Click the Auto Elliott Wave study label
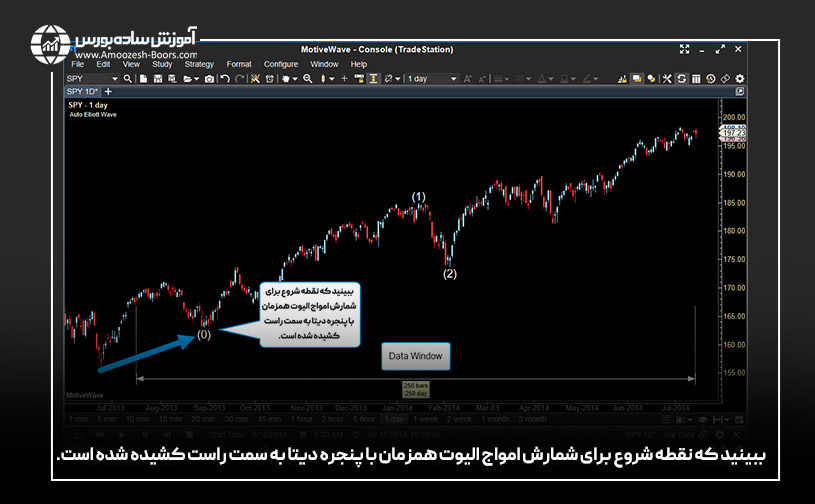815x504 pixels. 93,114
